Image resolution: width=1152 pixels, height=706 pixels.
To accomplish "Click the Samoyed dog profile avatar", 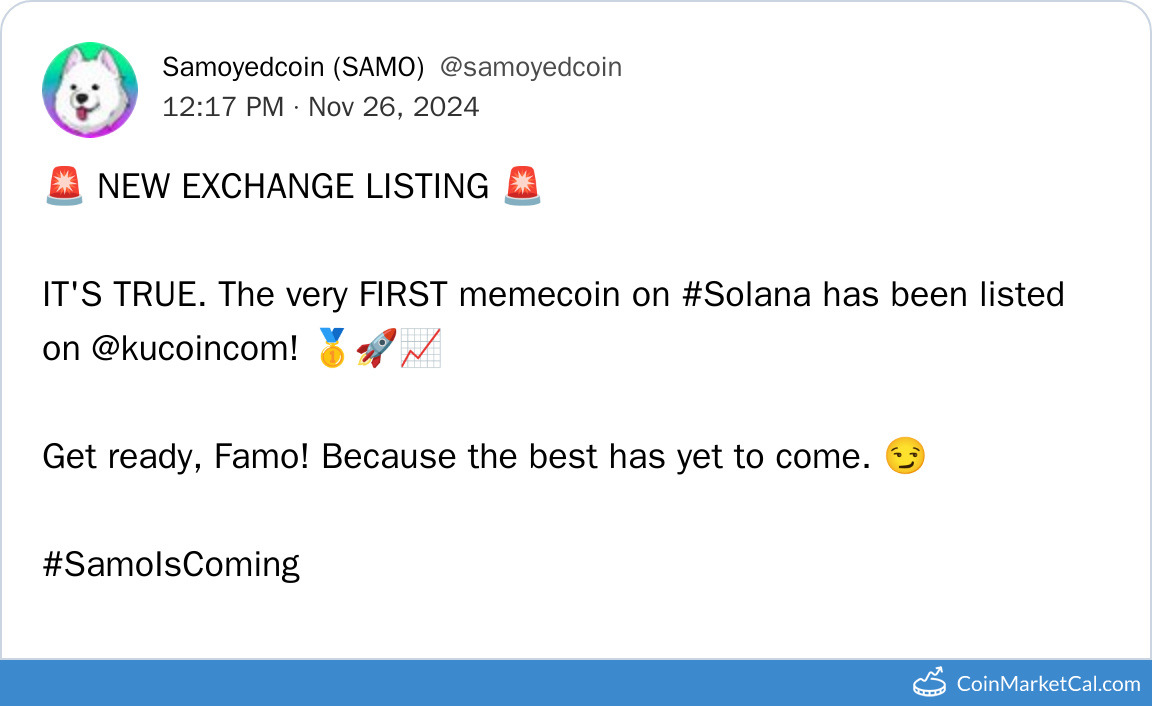I will [x=90, y=90].
